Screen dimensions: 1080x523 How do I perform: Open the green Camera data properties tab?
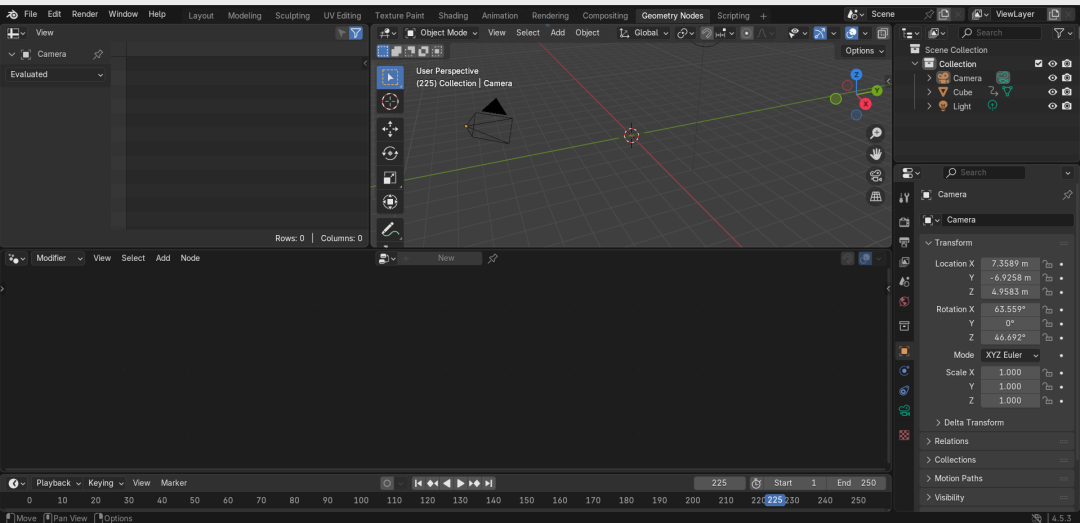pos(904,411)
